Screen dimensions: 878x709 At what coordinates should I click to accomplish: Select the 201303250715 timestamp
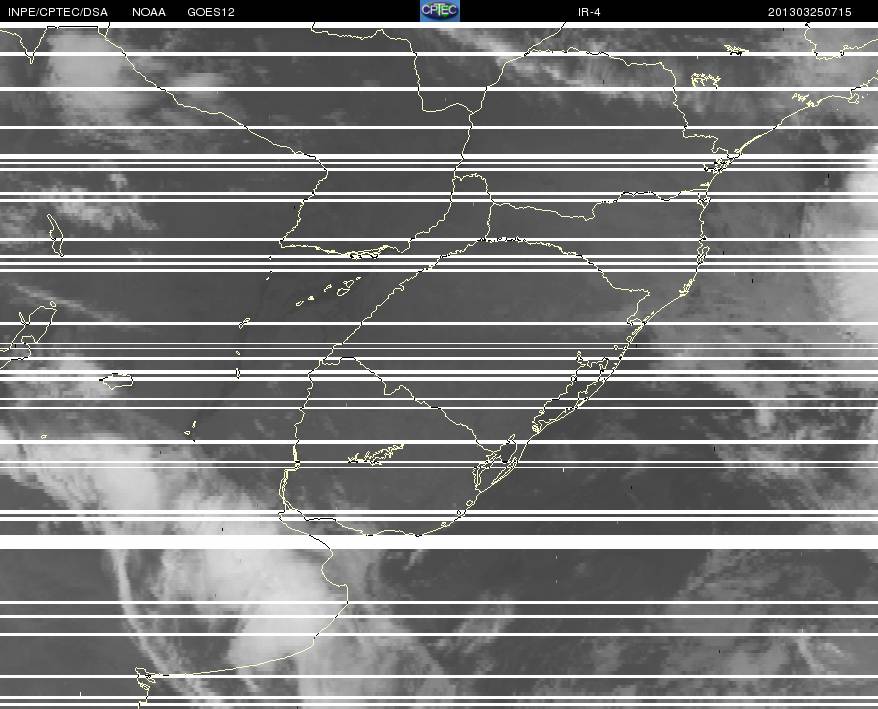point(810,12)
